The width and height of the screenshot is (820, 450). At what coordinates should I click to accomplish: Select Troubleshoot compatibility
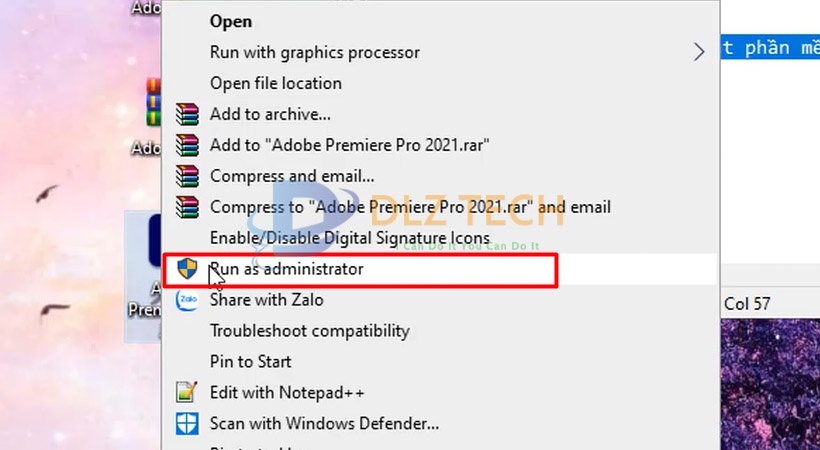click(309, 330)
